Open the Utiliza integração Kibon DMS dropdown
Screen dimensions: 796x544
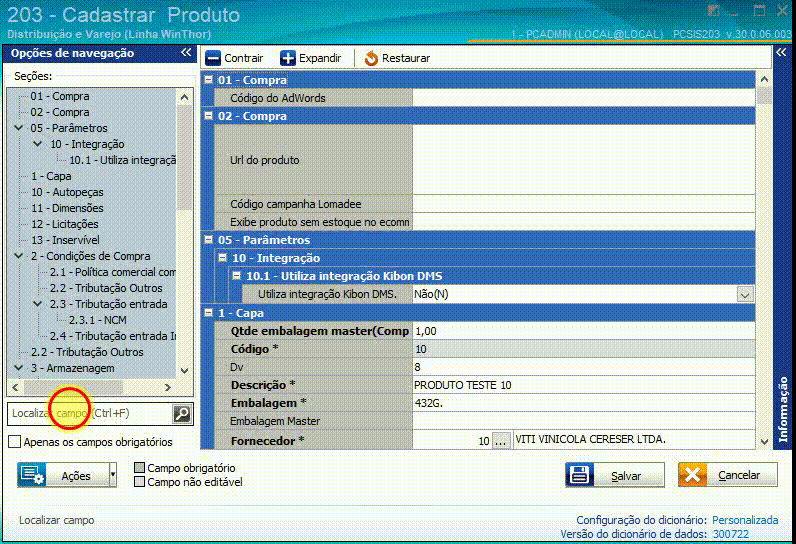tap(745, 294)
